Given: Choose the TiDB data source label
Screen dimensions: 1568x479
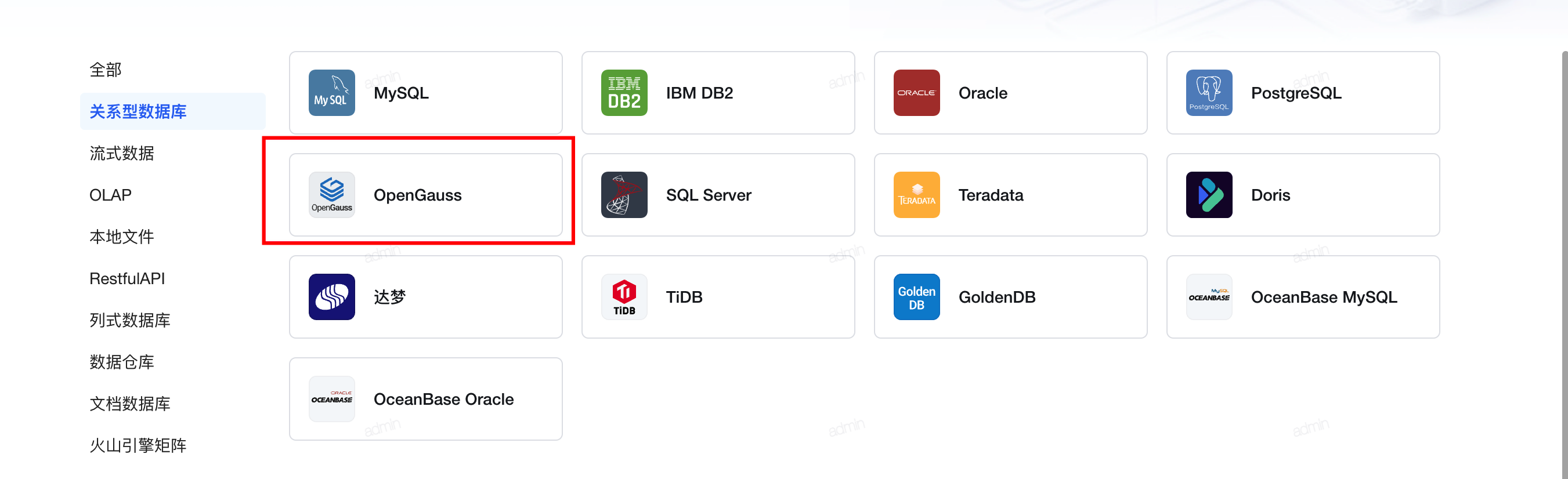Looking at the screenshot, I should (x=684, y=297).
